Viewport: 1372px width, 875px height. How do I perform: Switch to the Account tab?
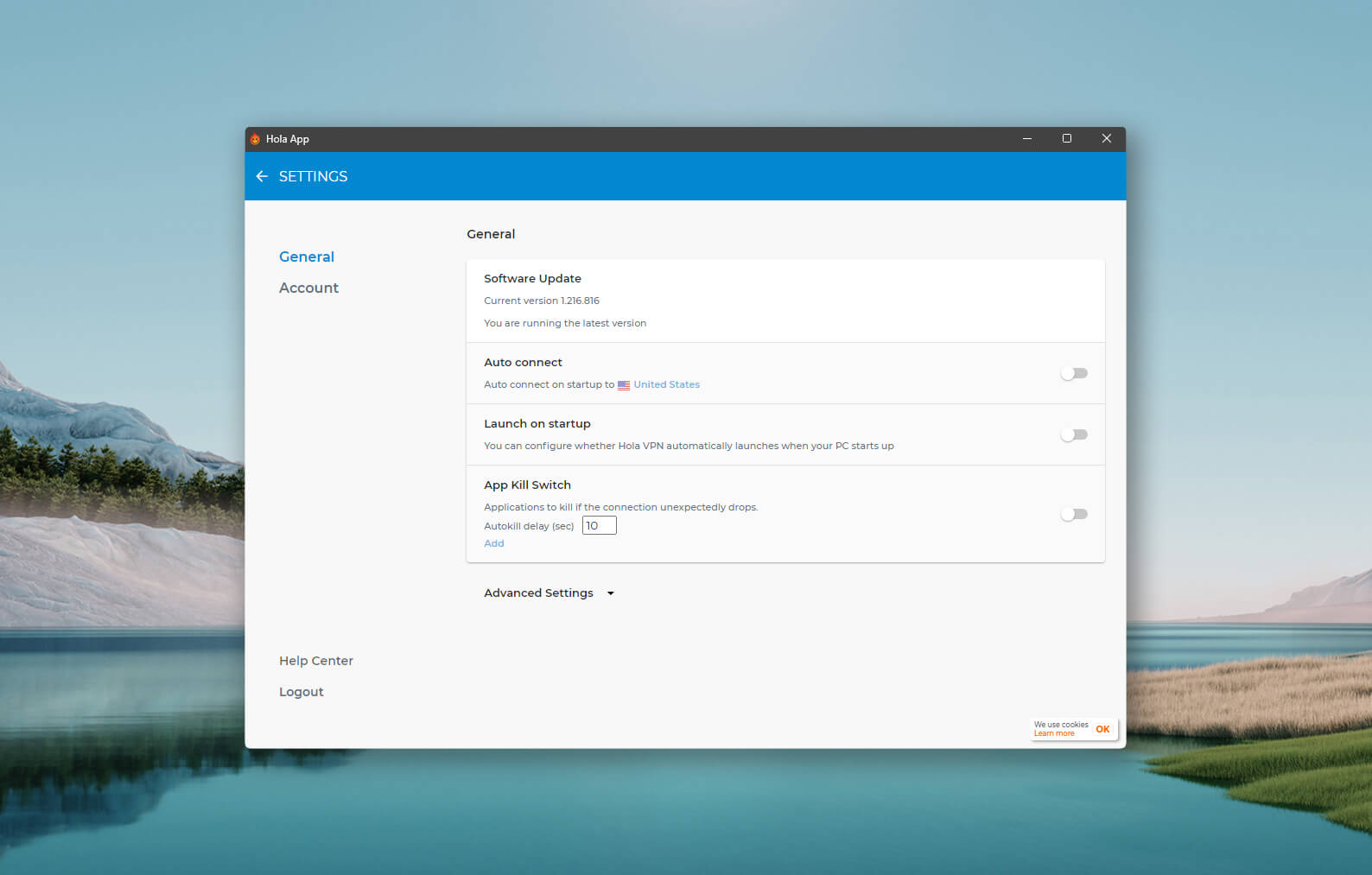[x=308, y=288]
